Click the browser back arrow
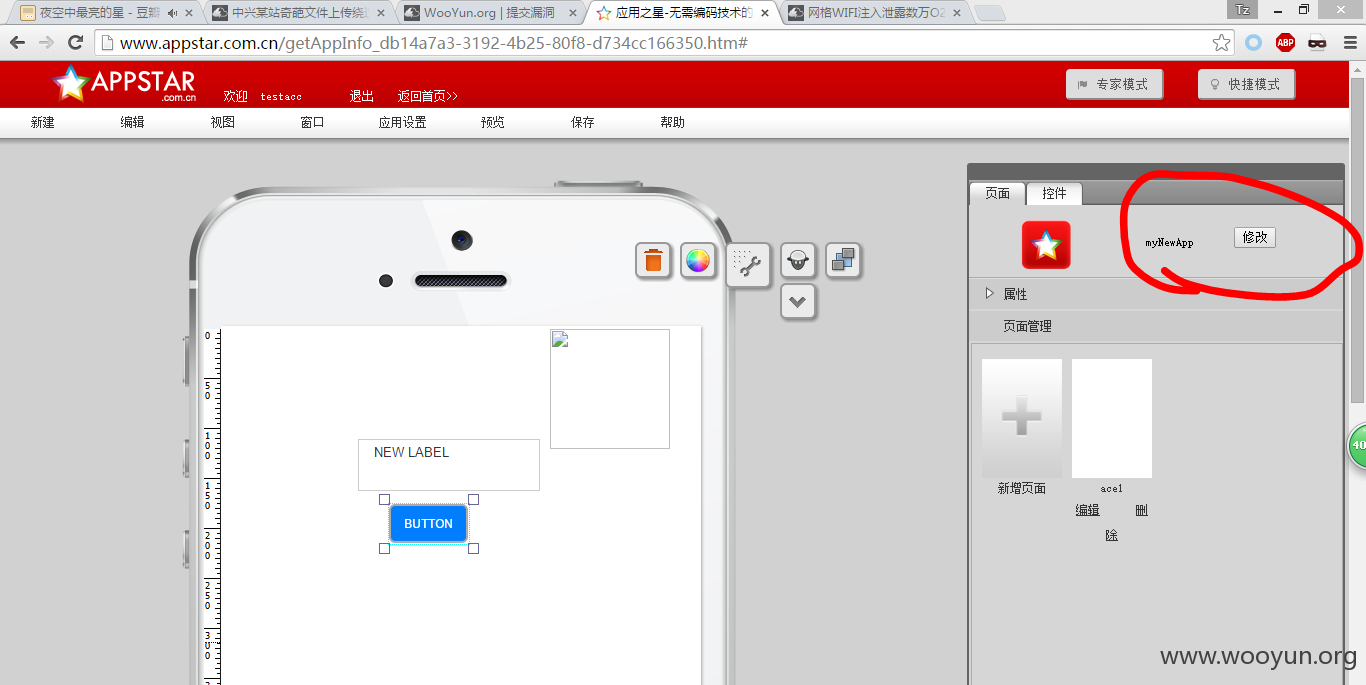Viewport: 1366px width, 685px height. pyautogui.click(x=17, y=42)
